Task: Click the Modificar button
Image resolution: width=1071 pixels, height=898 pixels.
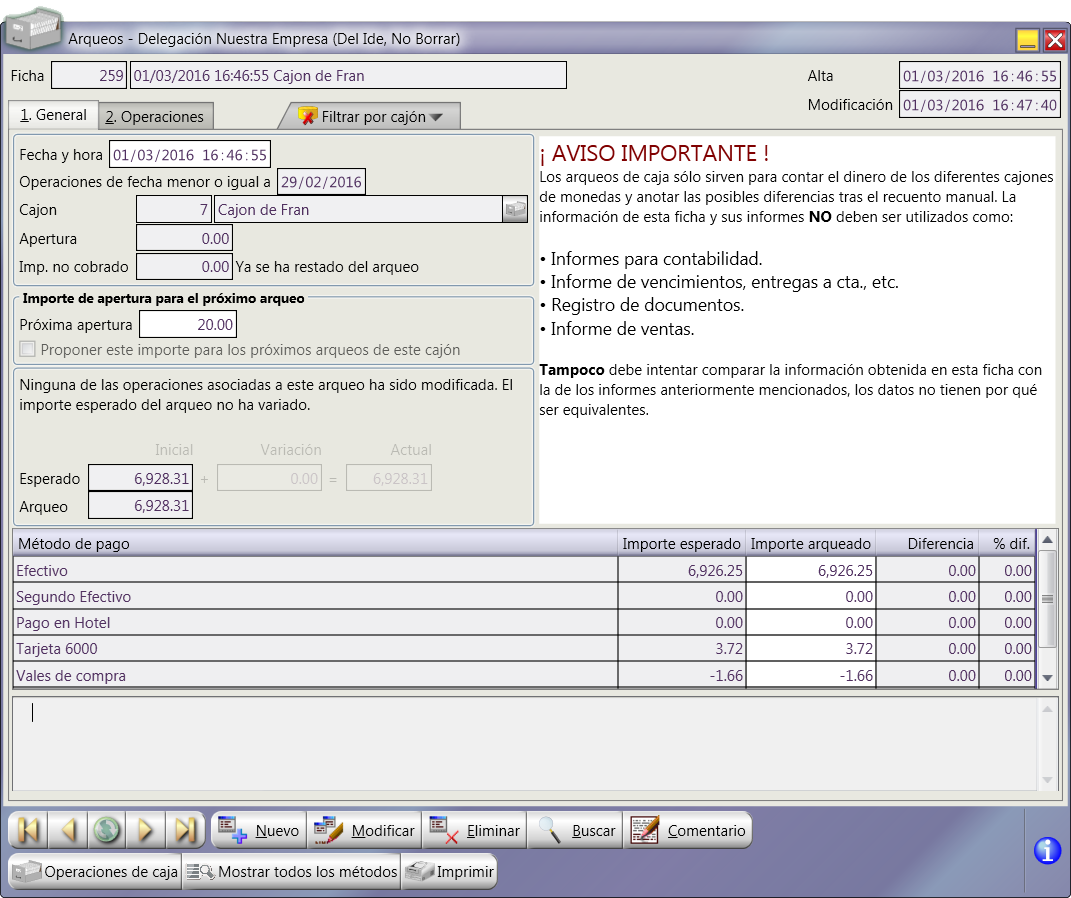Action: coord(365,830)
